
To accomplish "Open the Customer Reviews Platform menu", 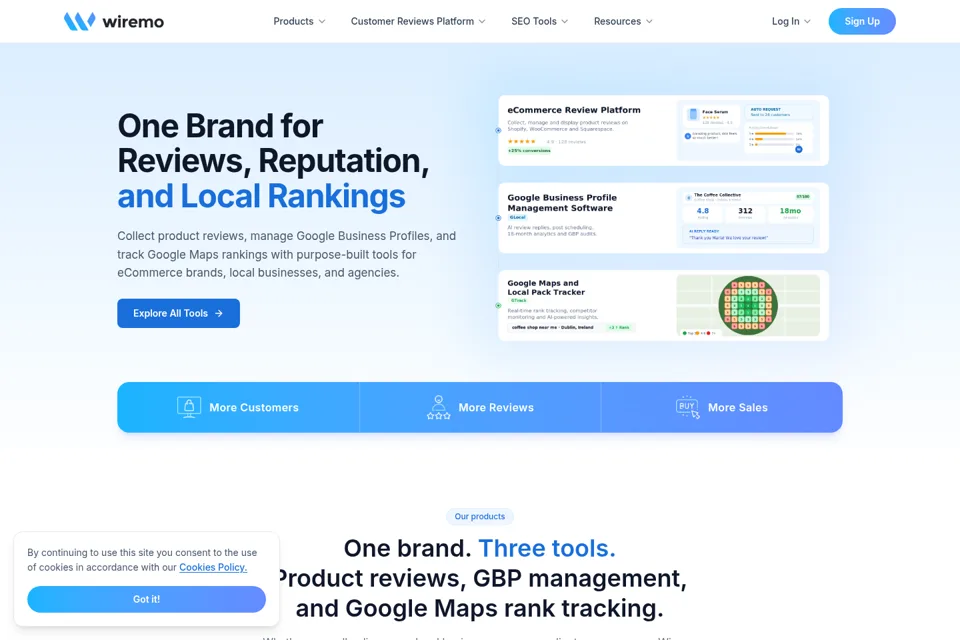I will pyautogui.click(x=418, y=21).
